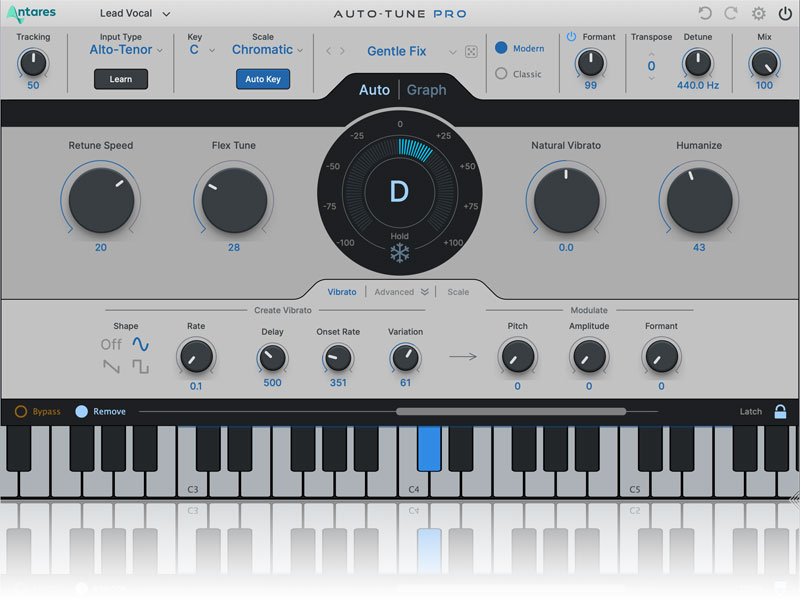Image resolution: width=800 pixels, height=600 pixels.
Task: Click the keyboard range scrollbar handle
Action: pyautogui.click(x=511, y=411)
